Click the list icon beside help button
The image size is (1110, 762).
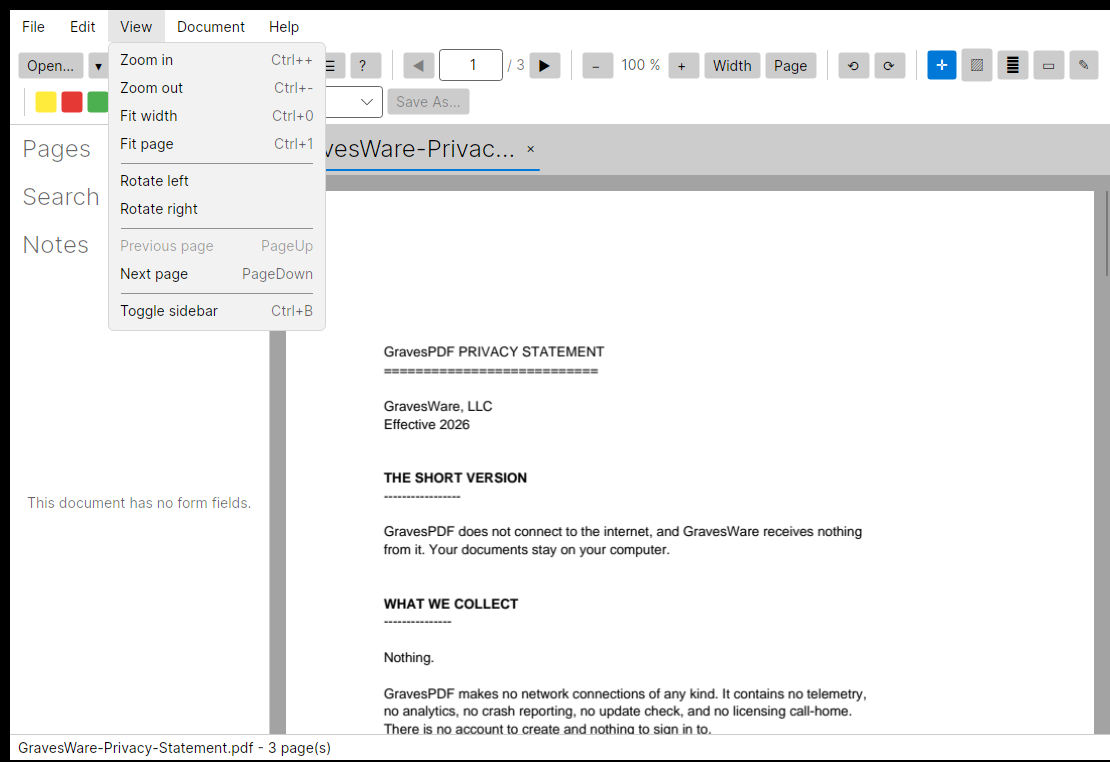333,66
